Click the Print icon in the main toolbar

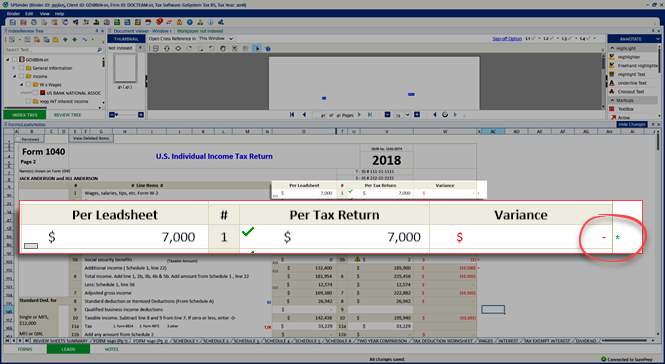point(34,22)
